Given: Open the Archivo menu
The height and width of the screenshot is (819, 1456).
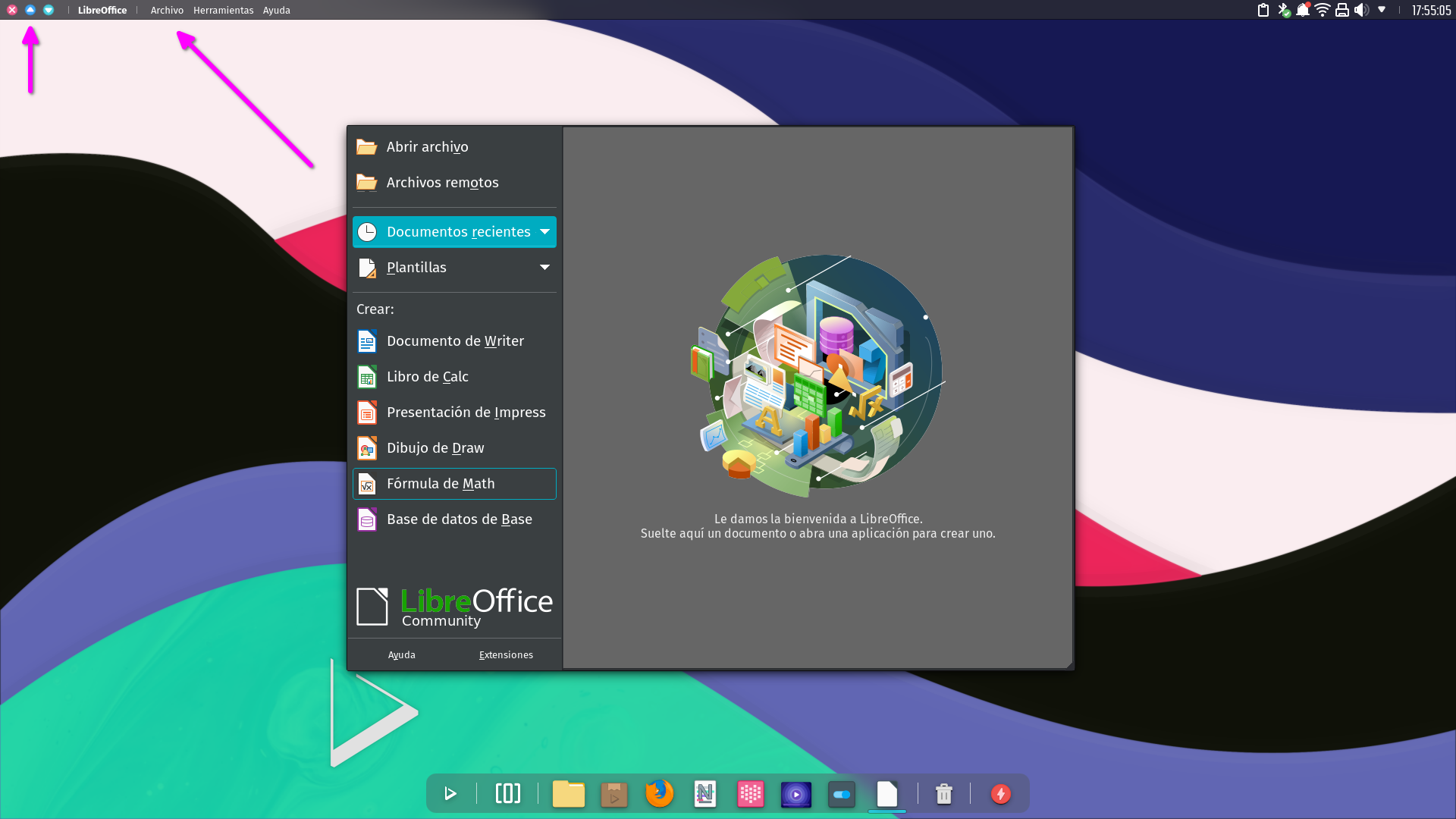Looking at the screenshot, I should tap(167, 10).
